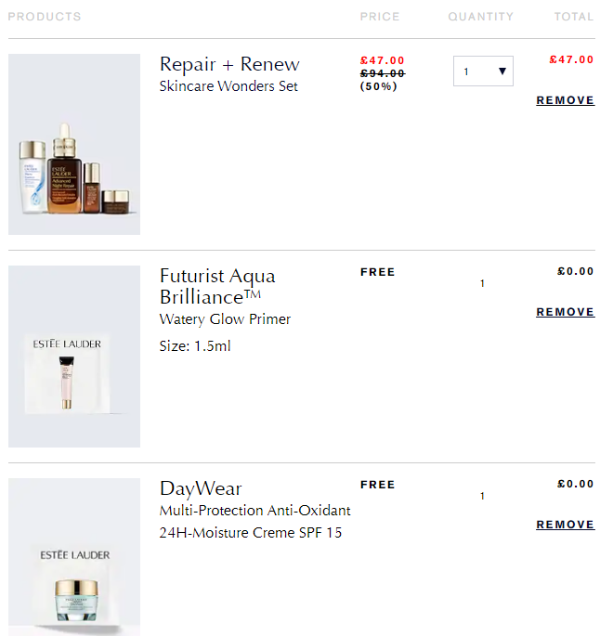This screenshot has height=636, width=600.
Task: Expand the quantity dropdown for Repair + Renew
Action: click(x=483, y=71)
